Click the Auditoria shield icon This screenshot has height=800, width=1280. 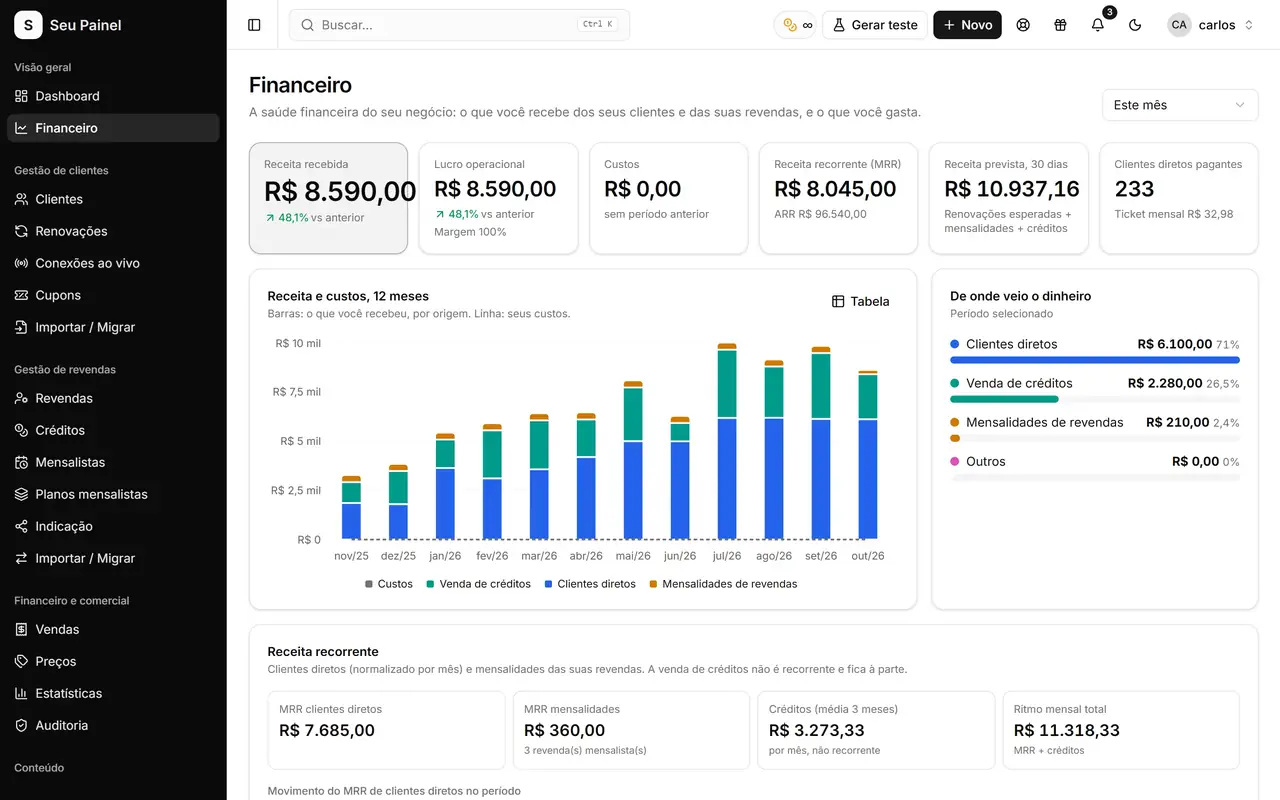click(x=21, y=725)
